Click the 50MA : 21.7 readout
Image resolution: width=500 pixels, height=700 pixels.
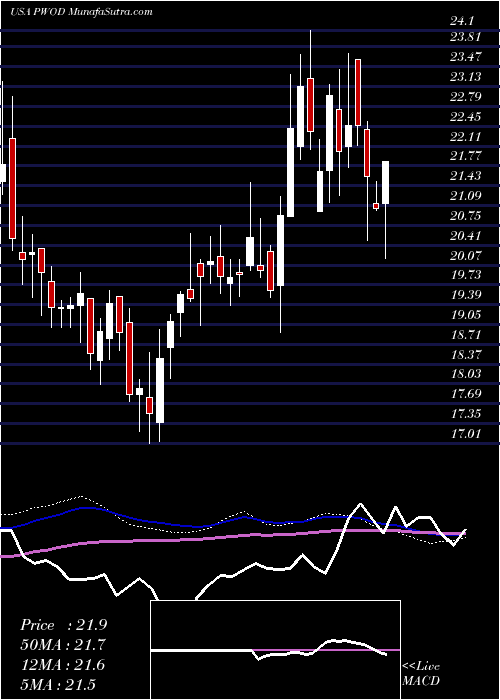point(63,645)
